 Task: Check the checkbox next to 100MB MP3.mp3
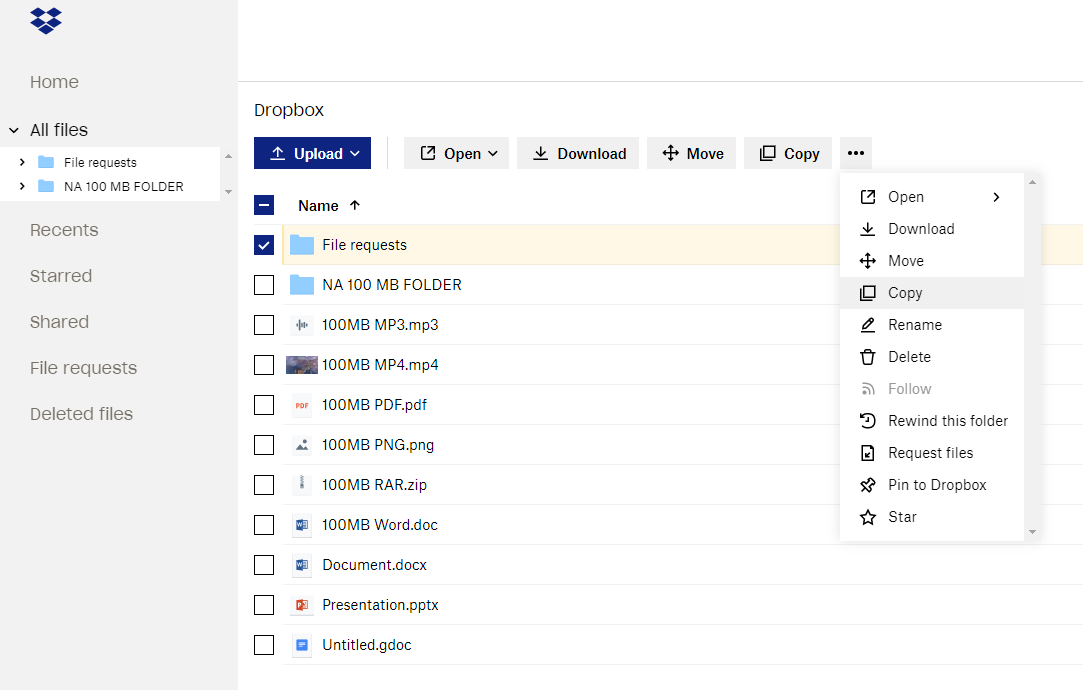263,324
